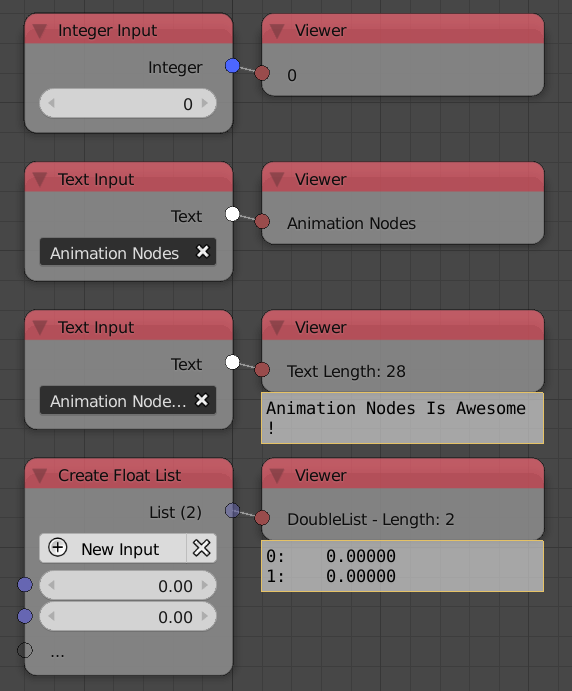Collapse the Viewer node showing Text Length
The image size is (572, 691).
277,327
